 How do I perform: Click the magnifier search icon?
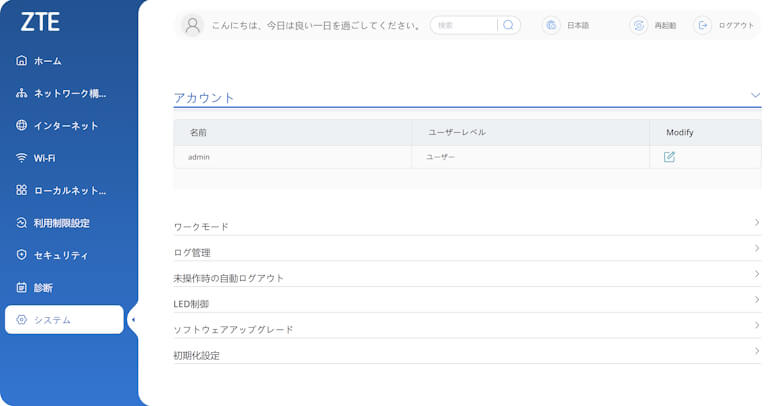point(508,25)
